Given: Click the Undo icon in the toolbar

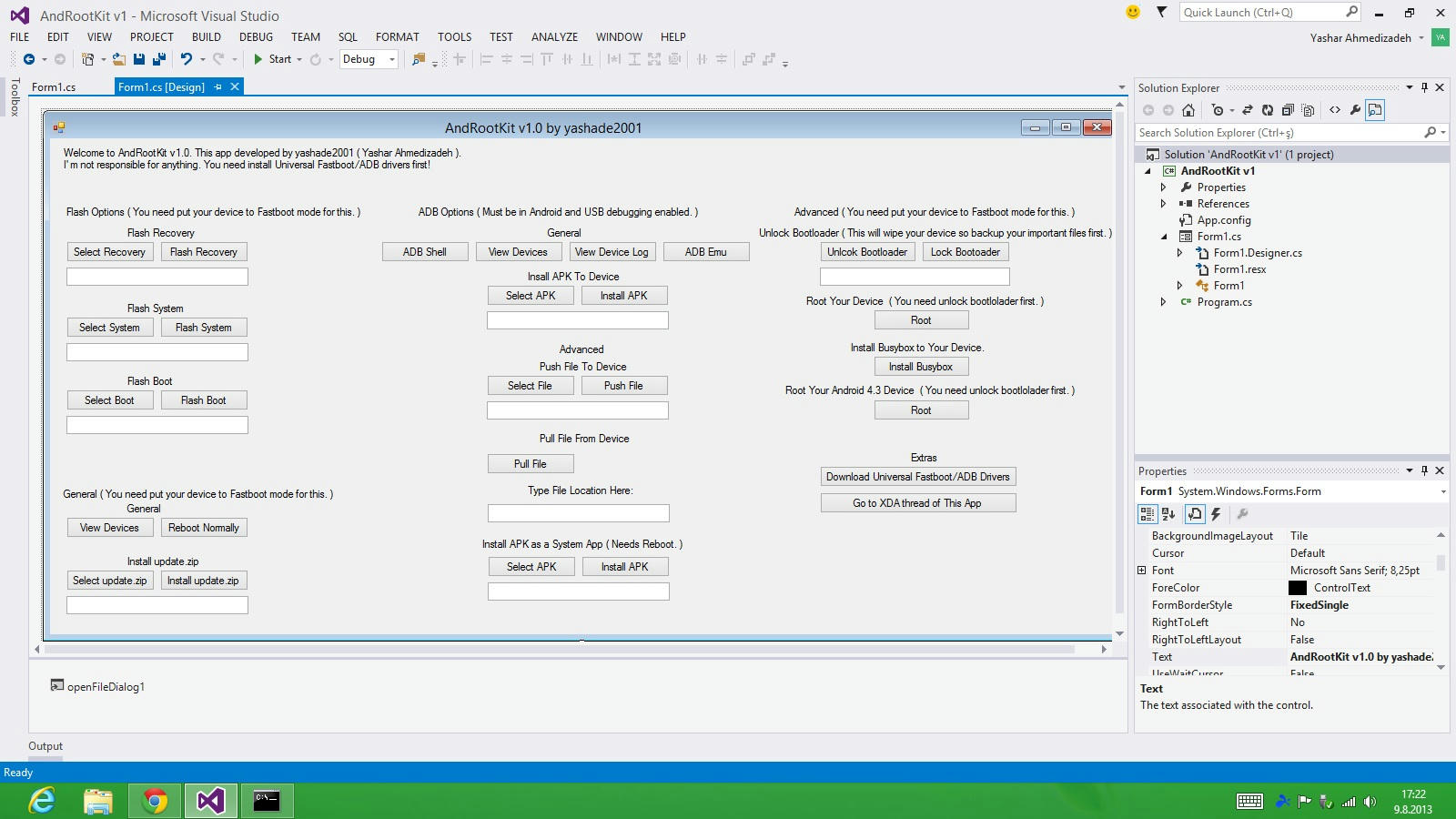Looking at the screenshot, I should (x=186, y=59).
